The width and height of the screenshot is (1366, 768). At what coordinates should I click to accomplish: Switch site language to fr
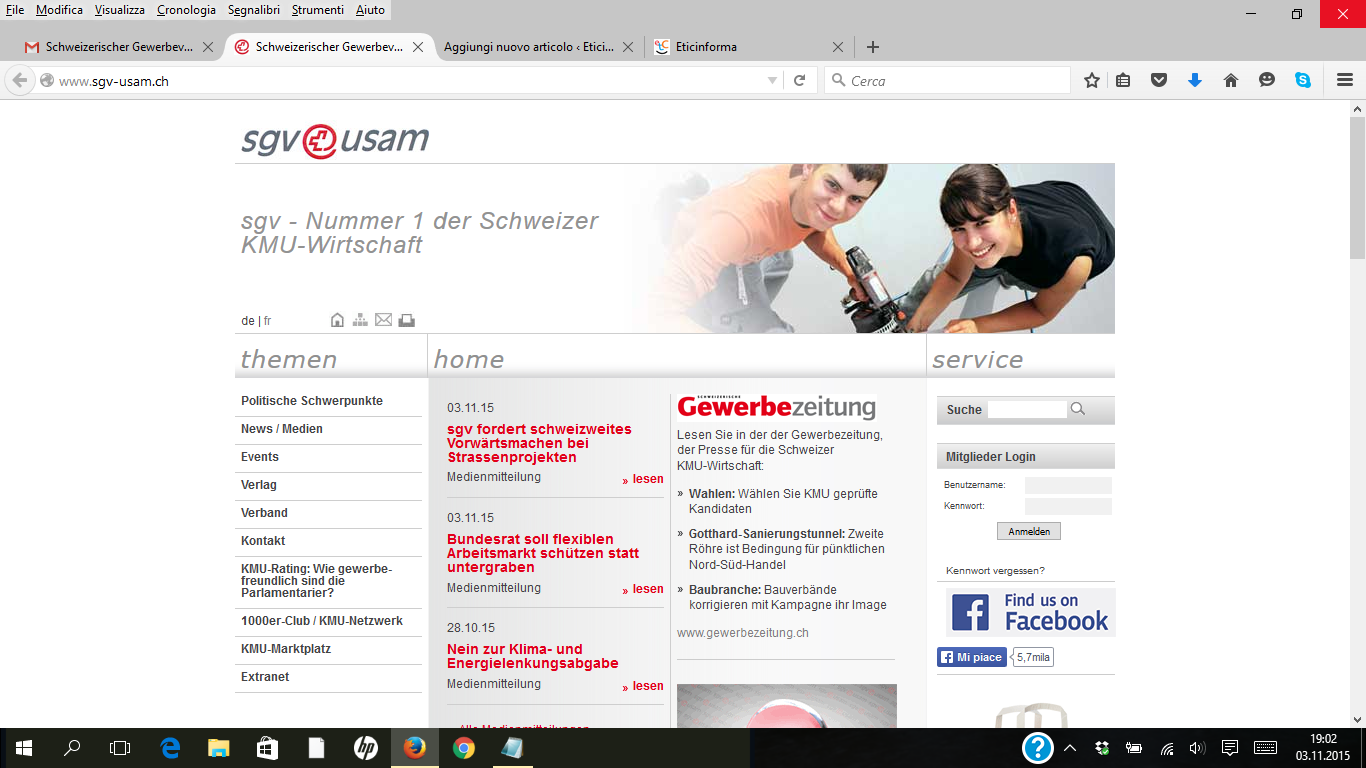tap(267, 321)
